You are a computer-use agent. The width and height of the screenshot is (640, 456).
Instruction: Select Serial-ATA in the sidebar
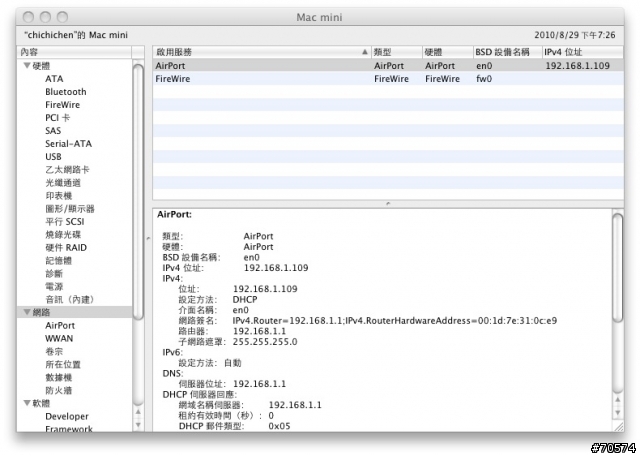click(69, 144)
